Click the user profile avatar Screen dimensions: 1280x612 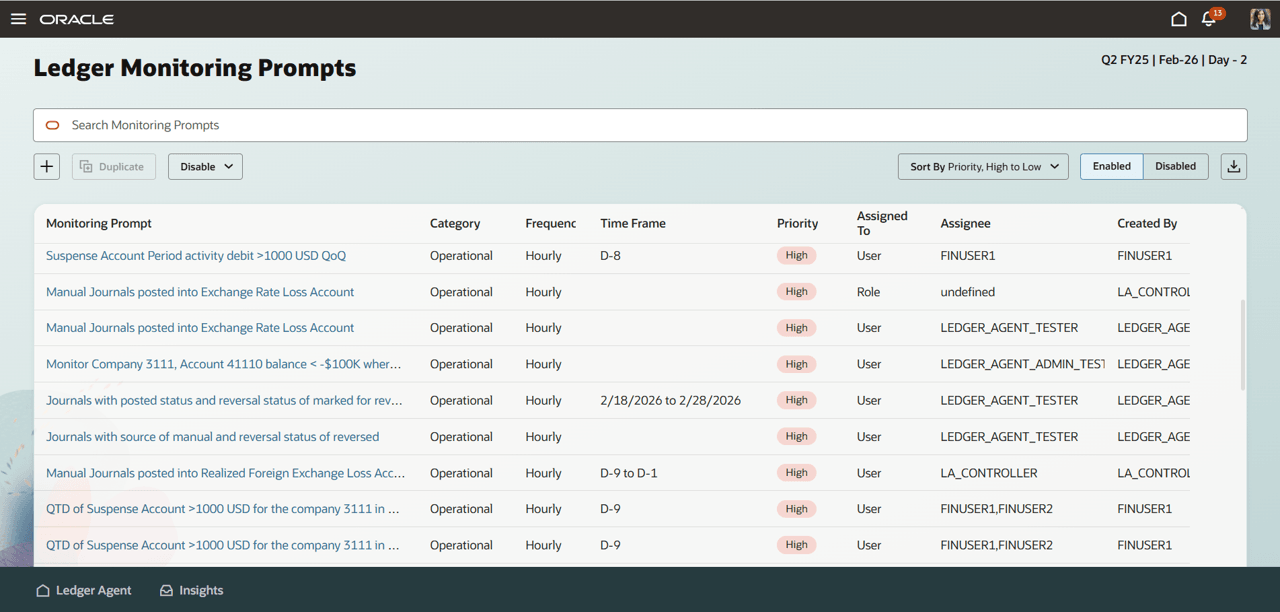pyautogui.click(x=1259, y=18)
